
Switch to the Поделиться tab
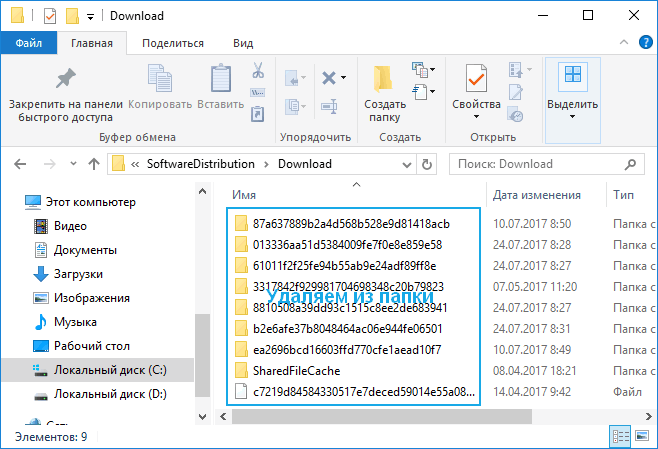tap(173, 43)
